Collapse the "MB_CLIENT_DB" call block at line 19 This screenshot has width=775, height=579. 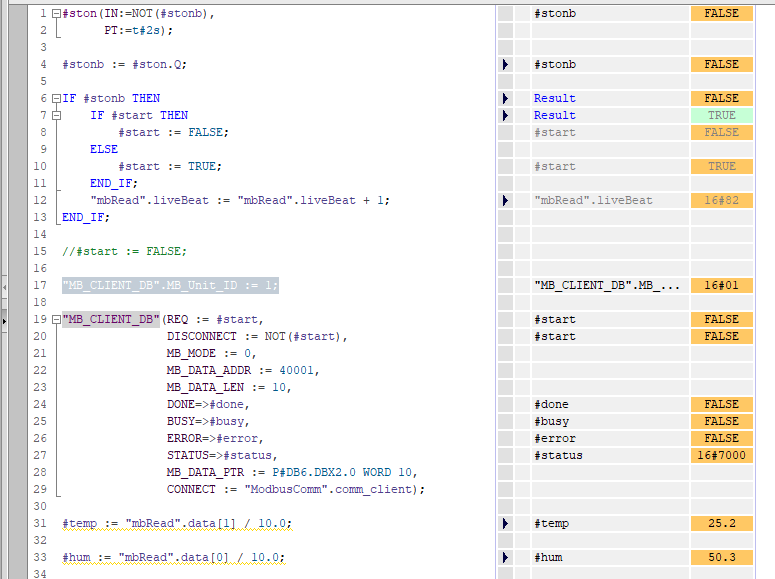[x=56, y=320]
